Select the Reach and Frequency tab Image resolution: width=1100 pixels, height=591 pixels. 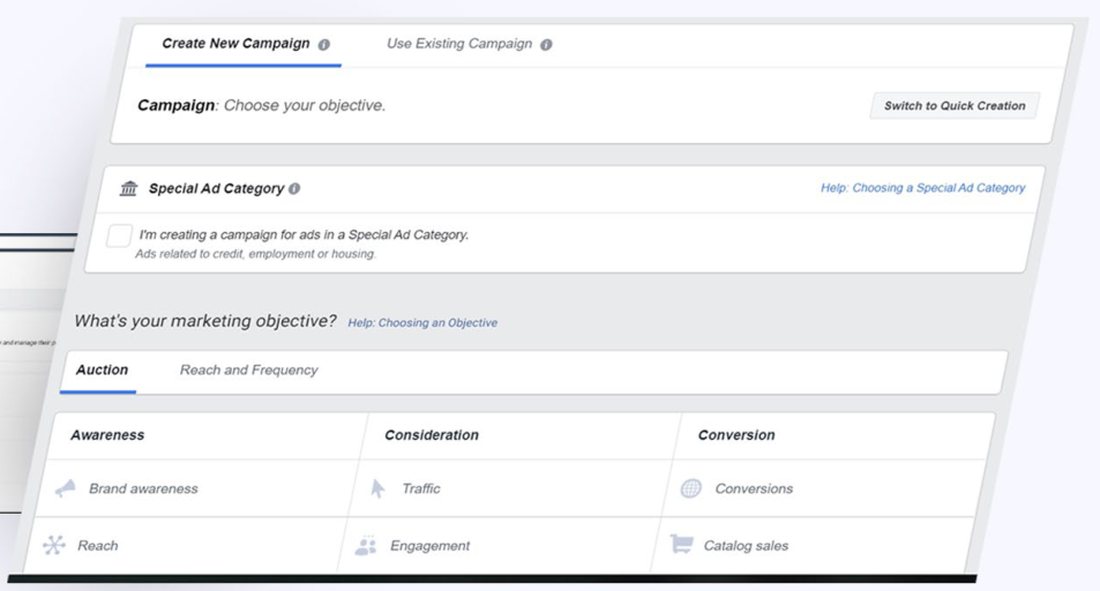[x=248, y=371]
